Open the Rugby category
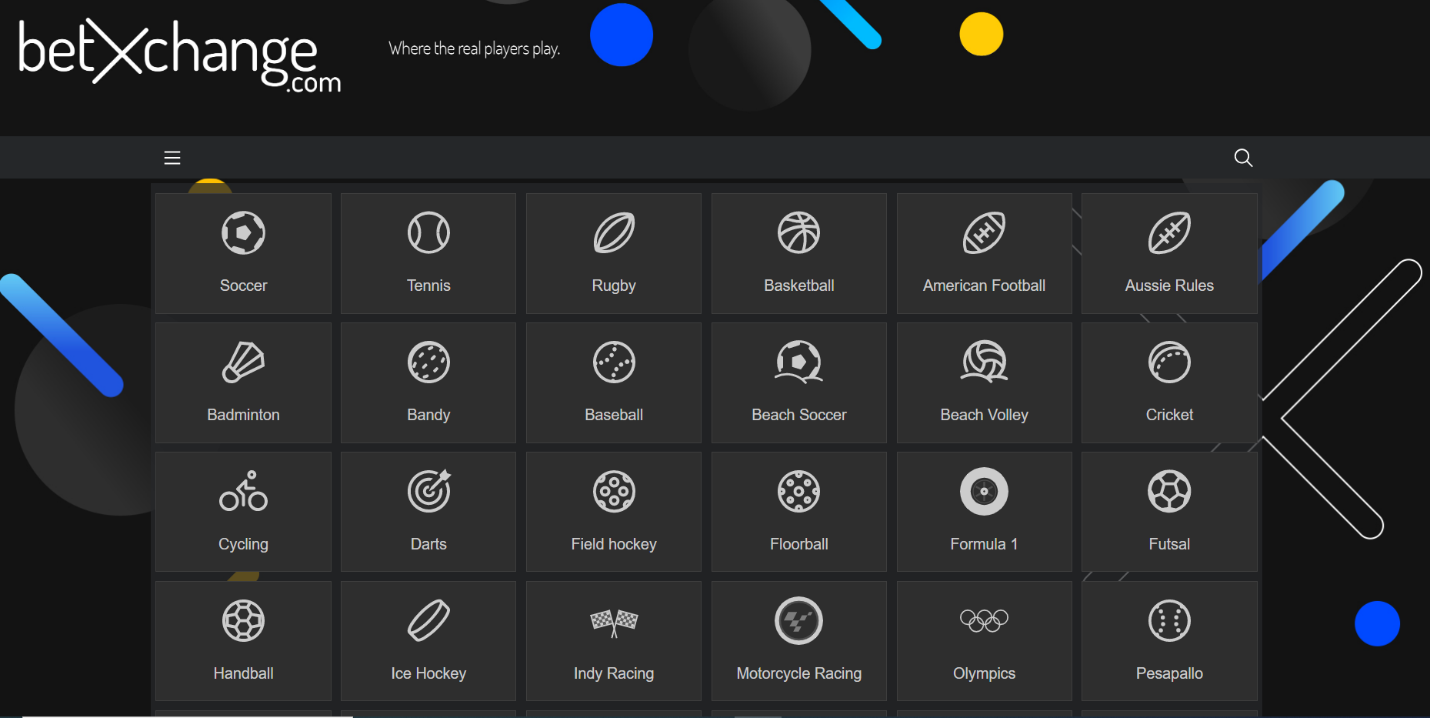 coord(613,254)
